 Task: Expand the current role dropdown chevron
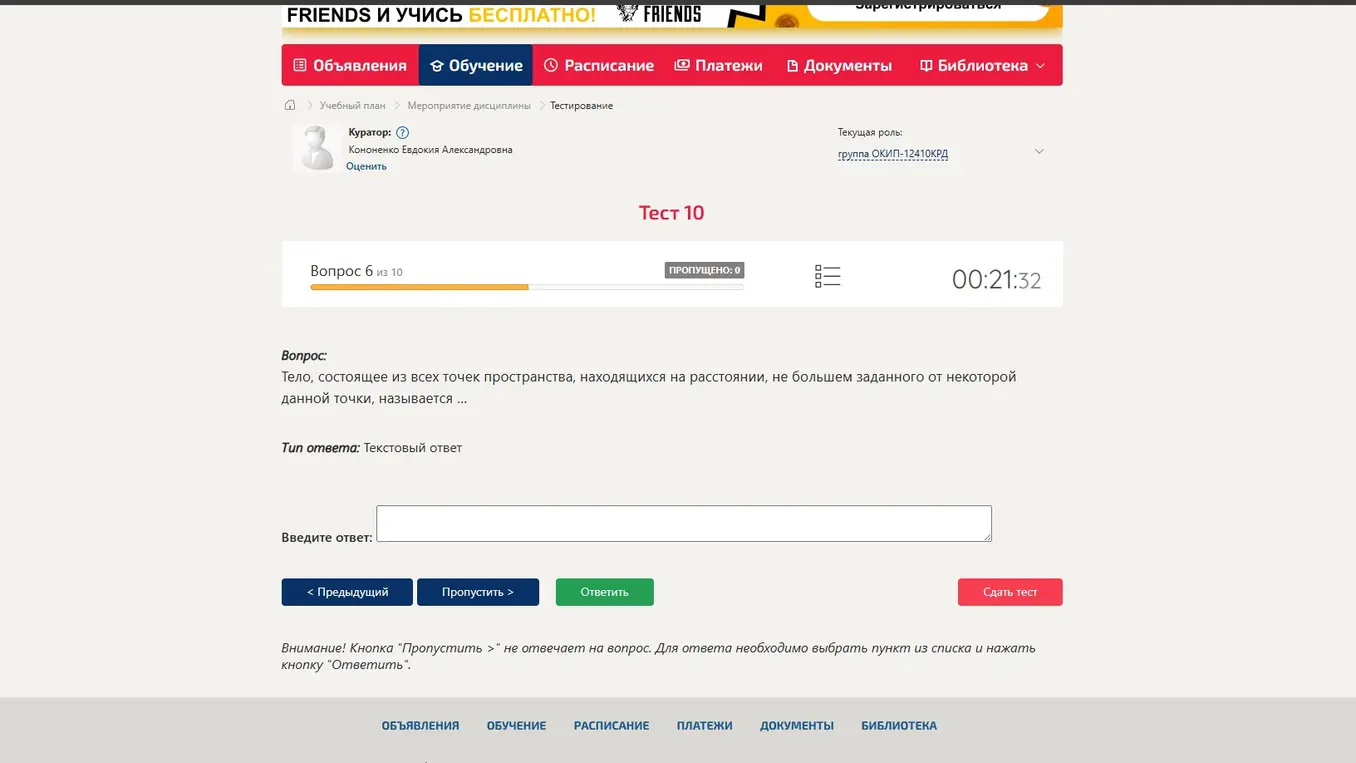pos(1039,152)
